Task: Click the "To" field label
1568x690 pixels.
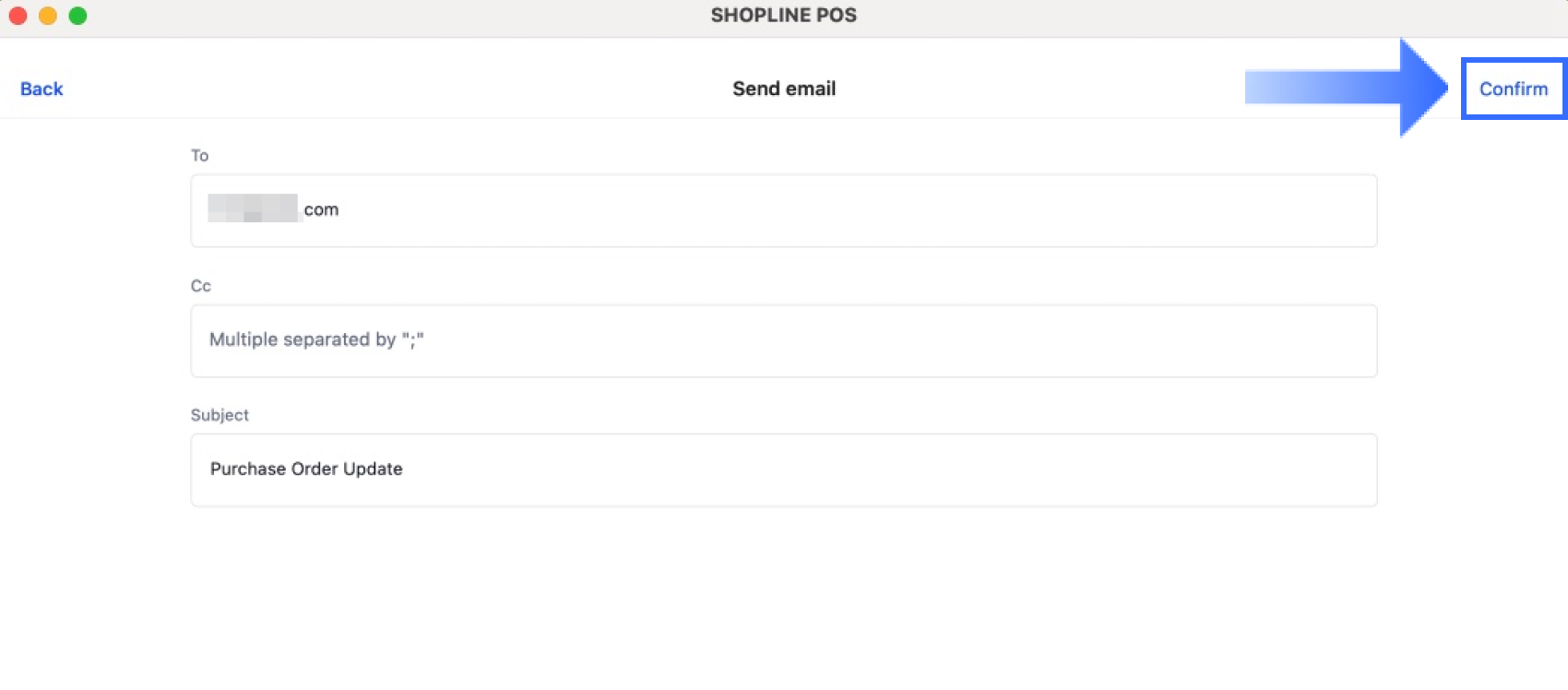Action: pos(199,155)
